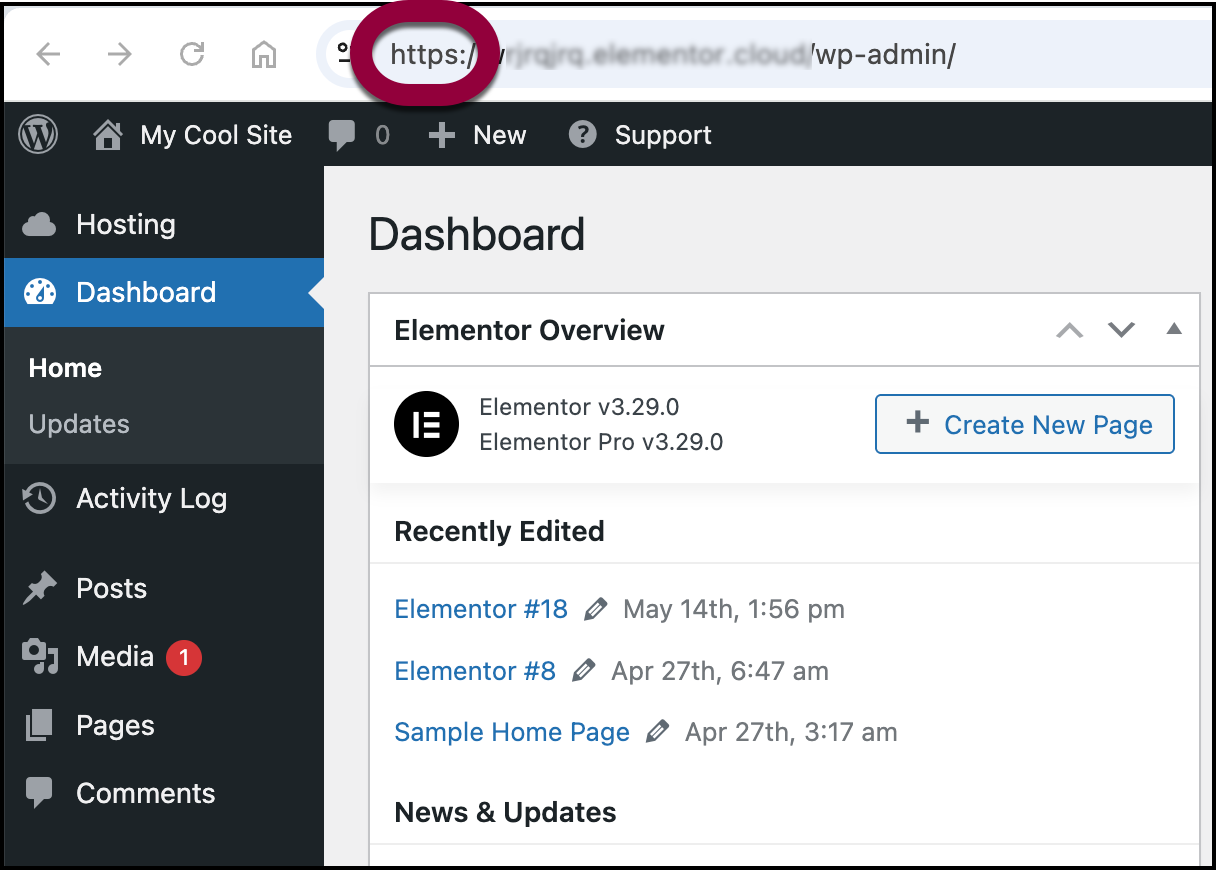
Task: Move Elementor Overview widget up
Action: click(x=1070, y=330)
